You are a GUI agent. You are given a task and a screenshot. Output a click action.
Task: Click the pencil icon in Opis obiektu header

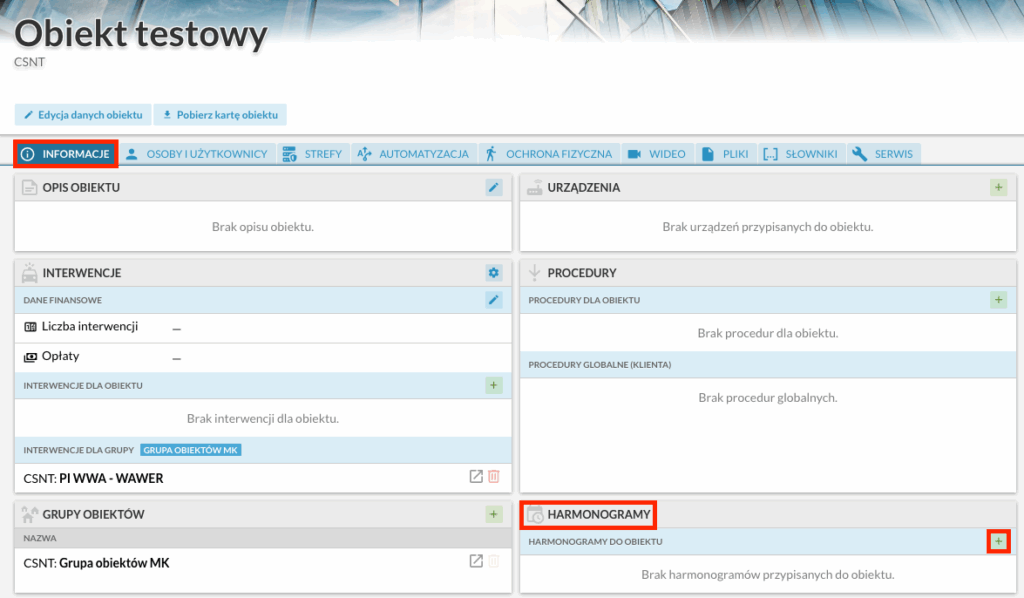[x=493, y=187]
